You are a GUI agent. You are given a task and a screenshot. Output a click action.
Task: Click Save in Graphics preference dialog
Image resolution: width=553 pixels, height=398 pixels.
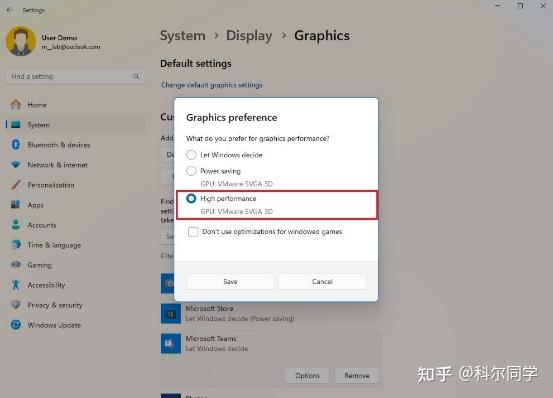click(x=230, y=281)
